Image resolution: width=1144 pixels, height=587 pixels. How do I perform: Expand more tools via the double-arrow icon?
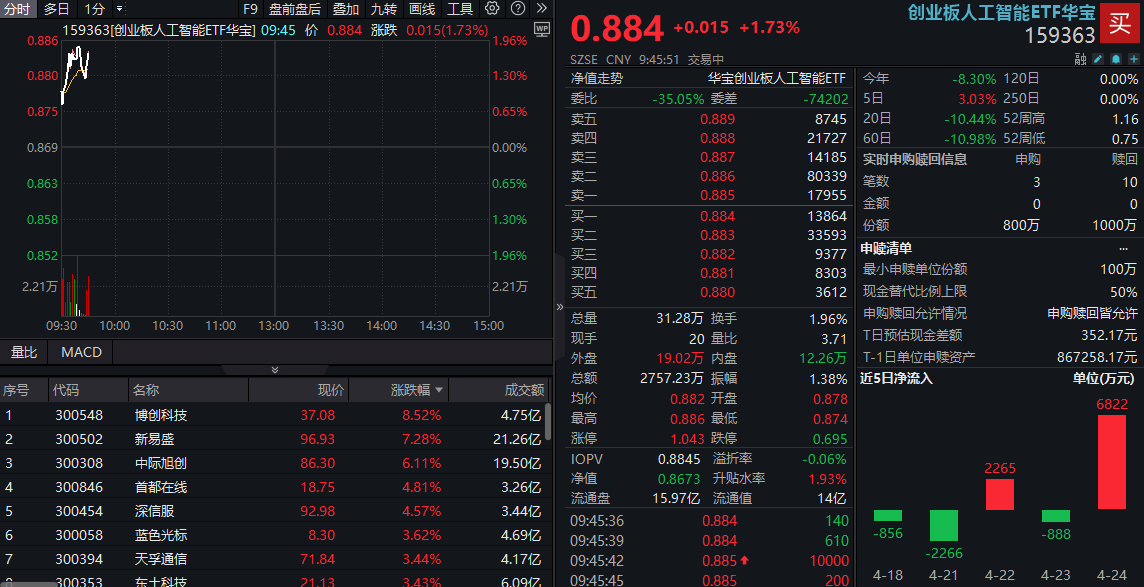(x=543, y=9)
